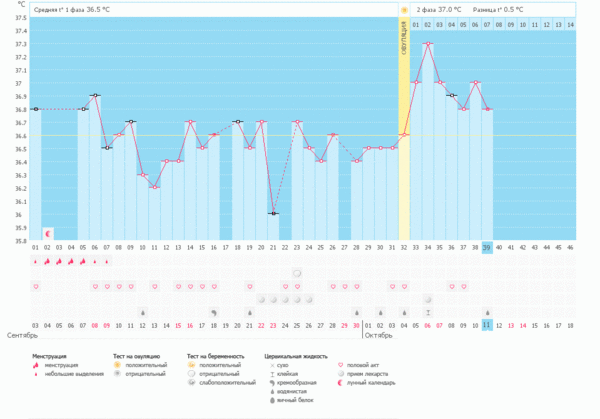This screenshot has width=600, height=419.
Task: Click the 'половой акт' heart icon in legend
Action: pos(342,364)
